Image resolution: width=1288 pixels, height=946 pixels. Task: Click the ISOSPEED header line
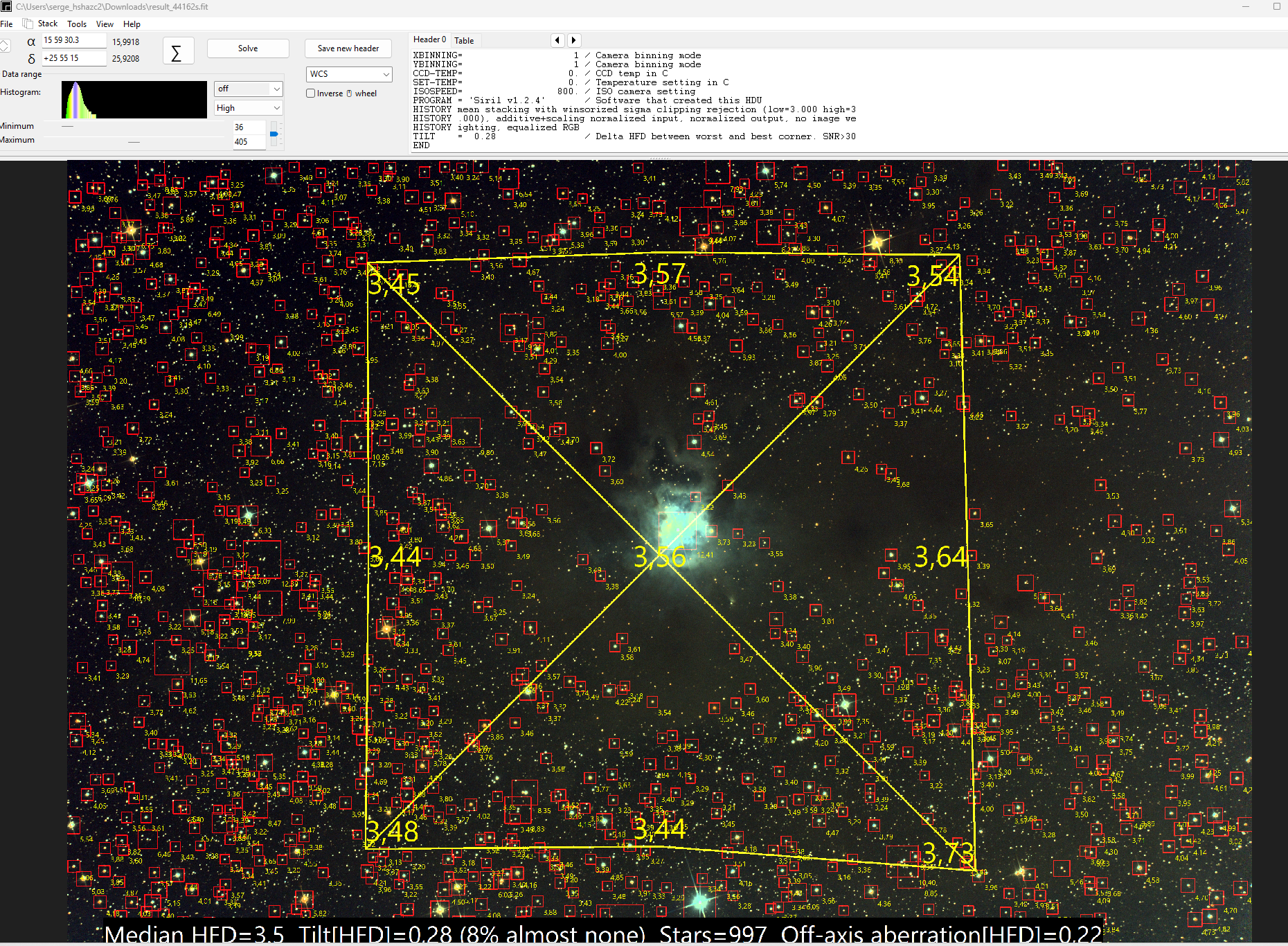[x=554, y=91]
